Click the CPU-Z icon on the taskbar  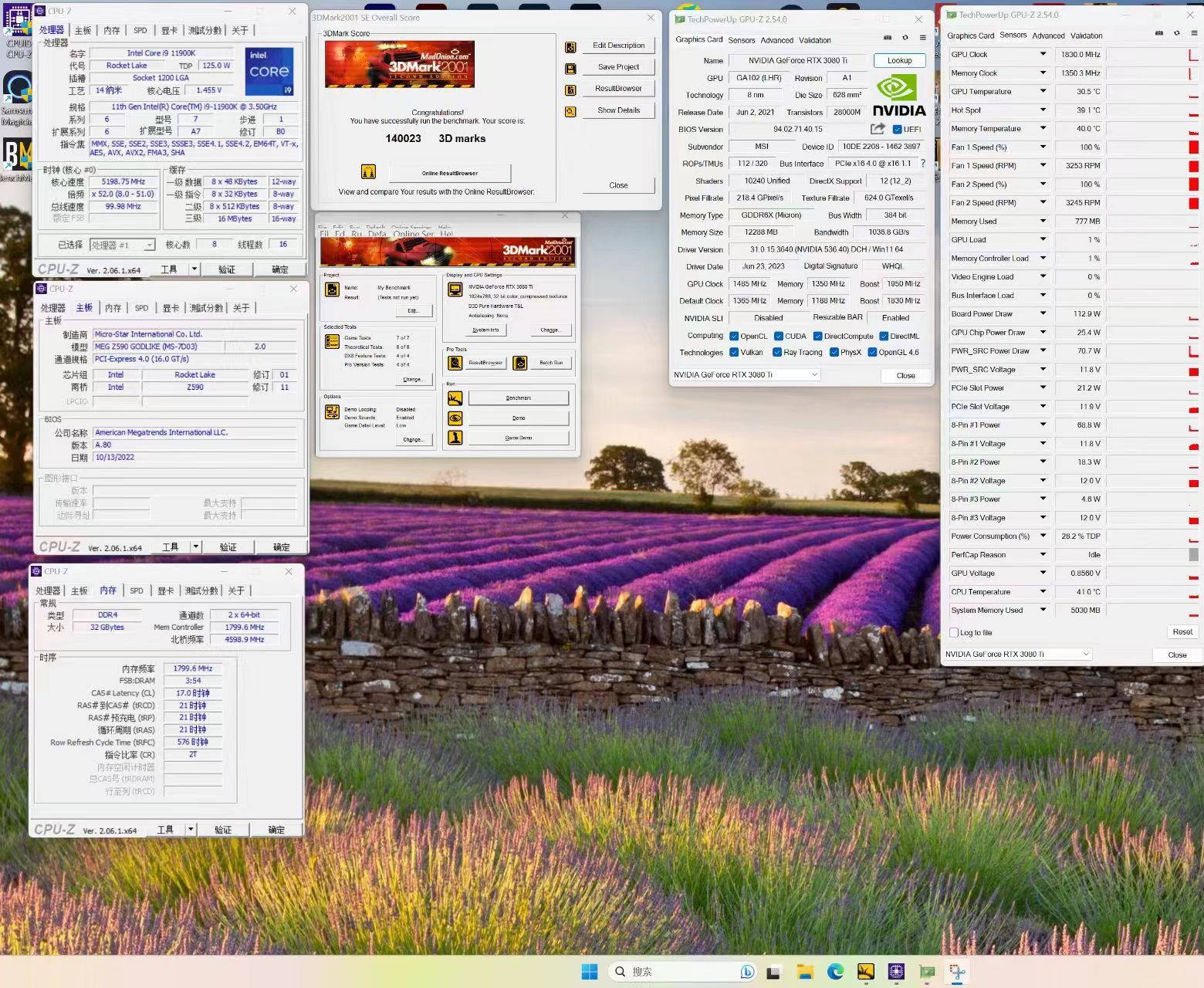[x=896, y=972]
